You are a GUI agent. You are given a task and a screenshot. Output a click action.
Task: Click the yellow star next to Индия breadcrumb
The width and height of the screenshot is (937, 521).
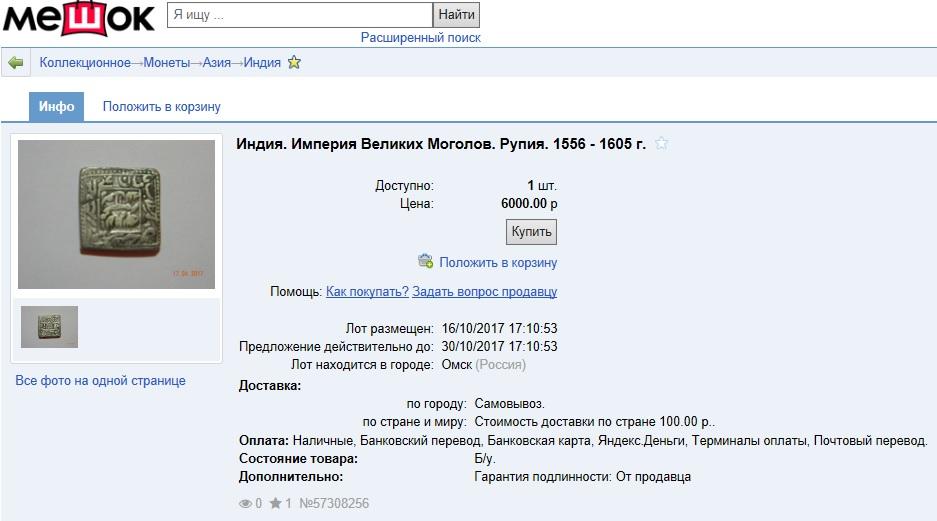click(x=294, y=63)
